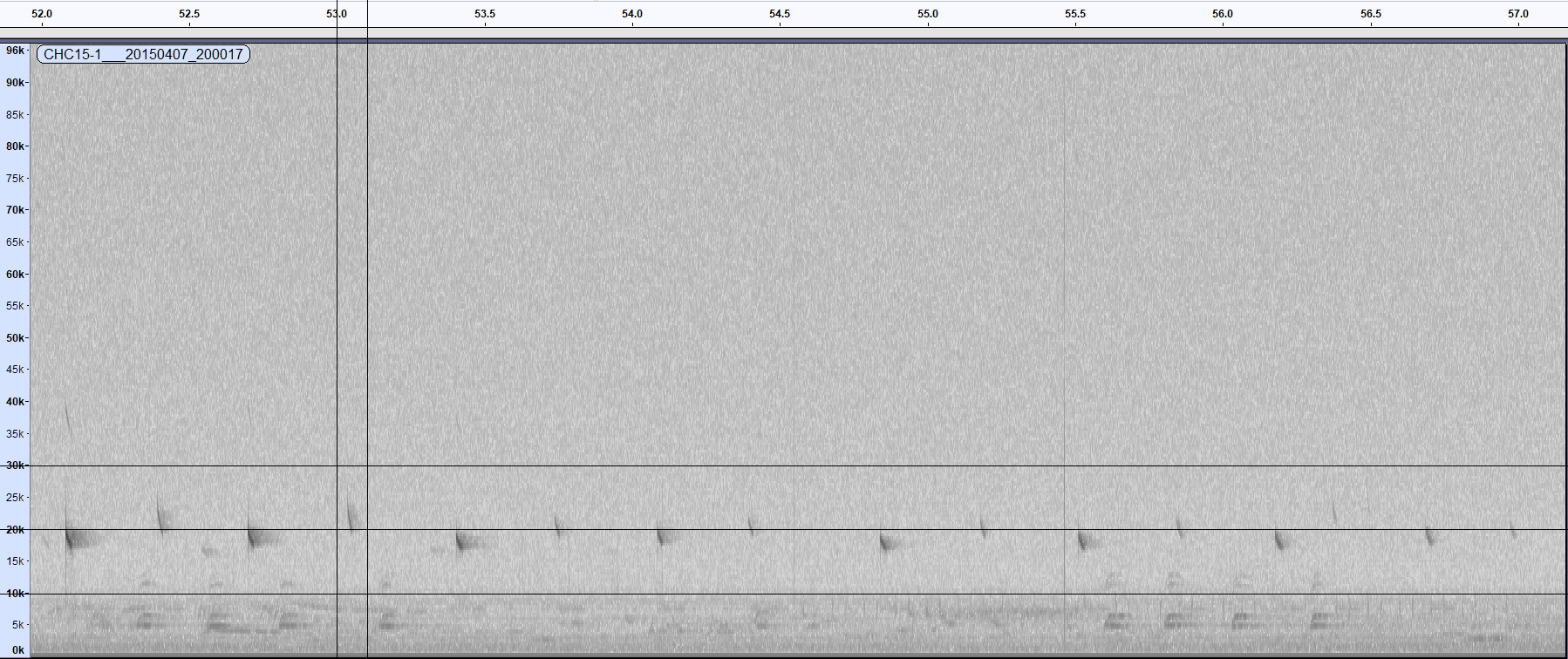Click the 55.0 tick on time ruler

pos(928,14)
